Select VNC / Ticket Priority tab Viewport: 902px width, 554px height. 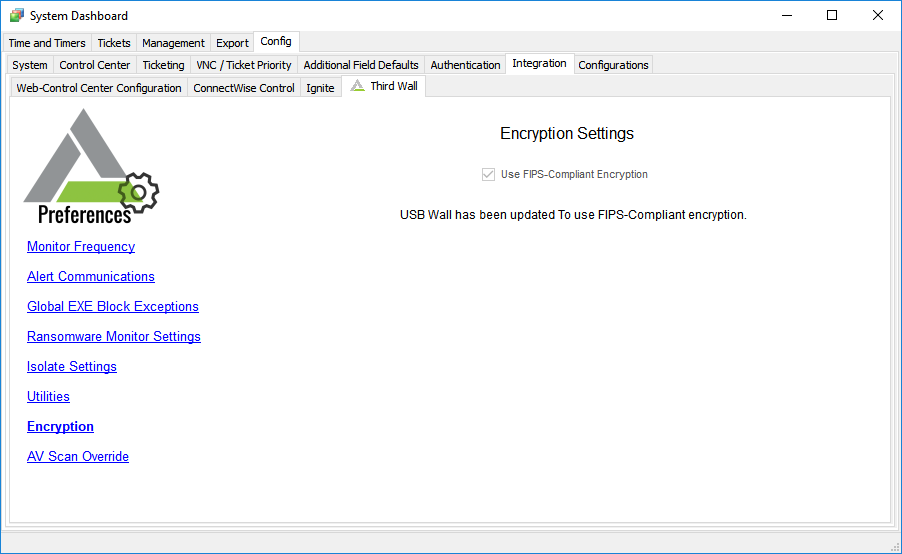click(x=244, y=65)
